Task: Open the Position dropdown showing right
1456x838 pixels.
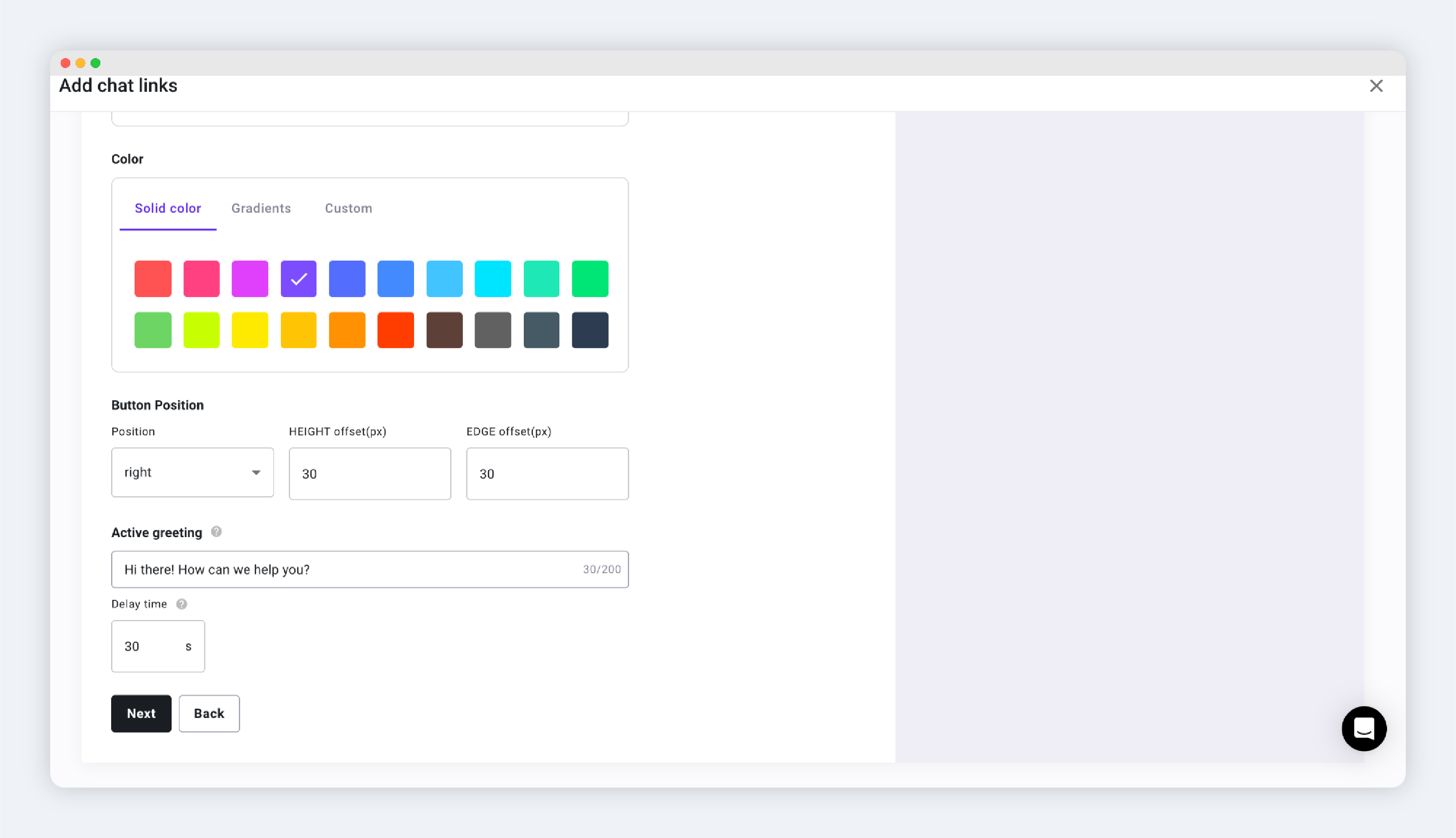Action: 192,472
